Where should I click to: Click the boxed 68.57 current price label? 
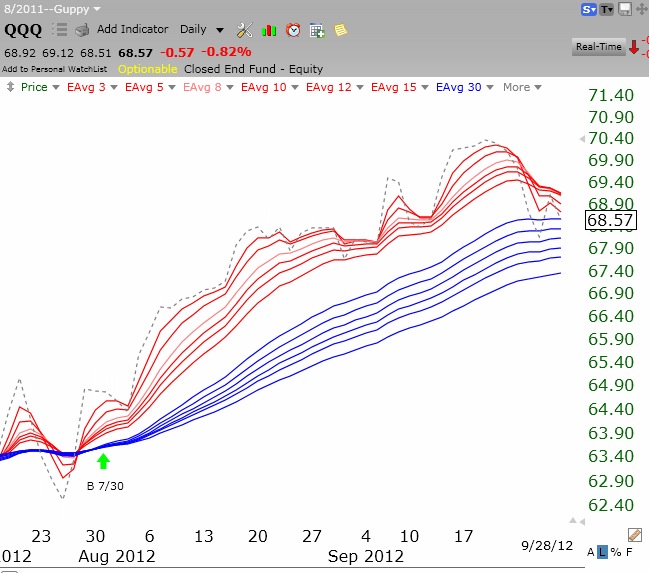click(611, 220)
